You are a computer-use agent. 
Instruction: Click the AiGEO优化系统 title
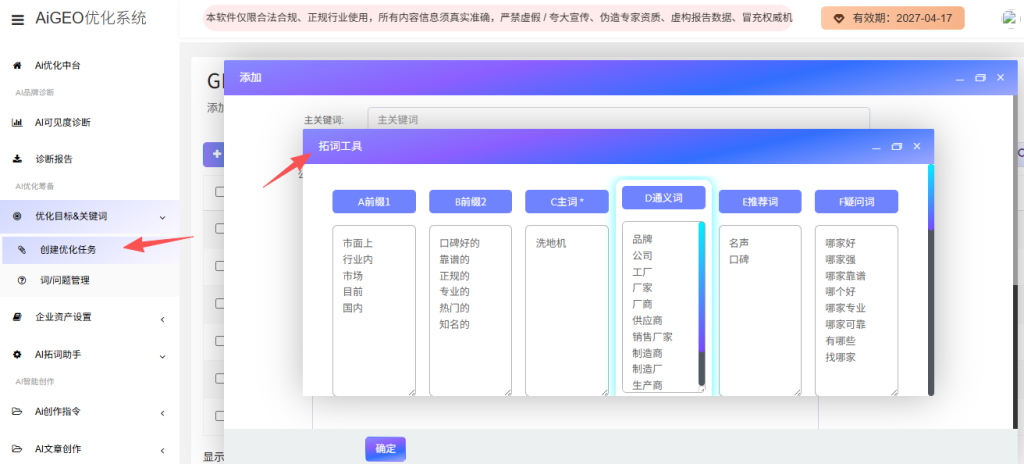[x=91, y=18]
